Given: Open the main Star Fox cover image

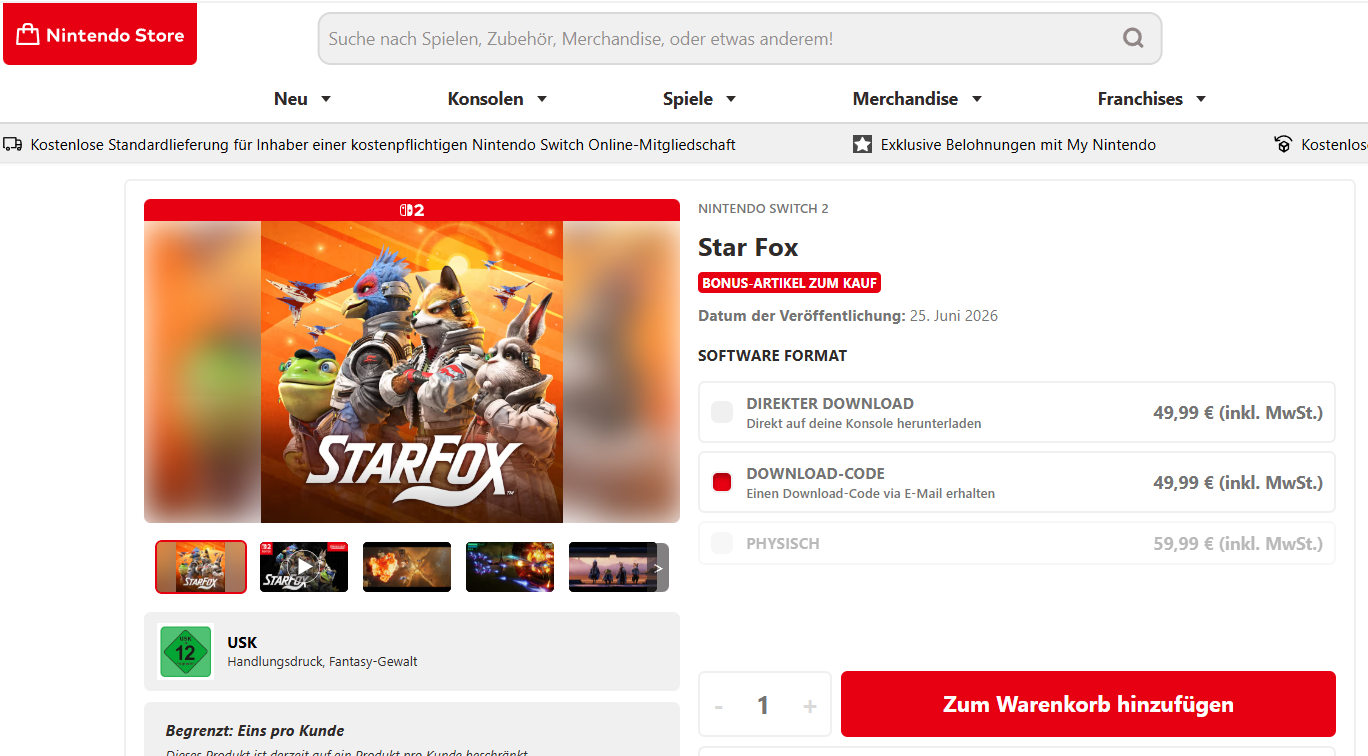Looking at the screenshot, I should [x=412, y=372].
